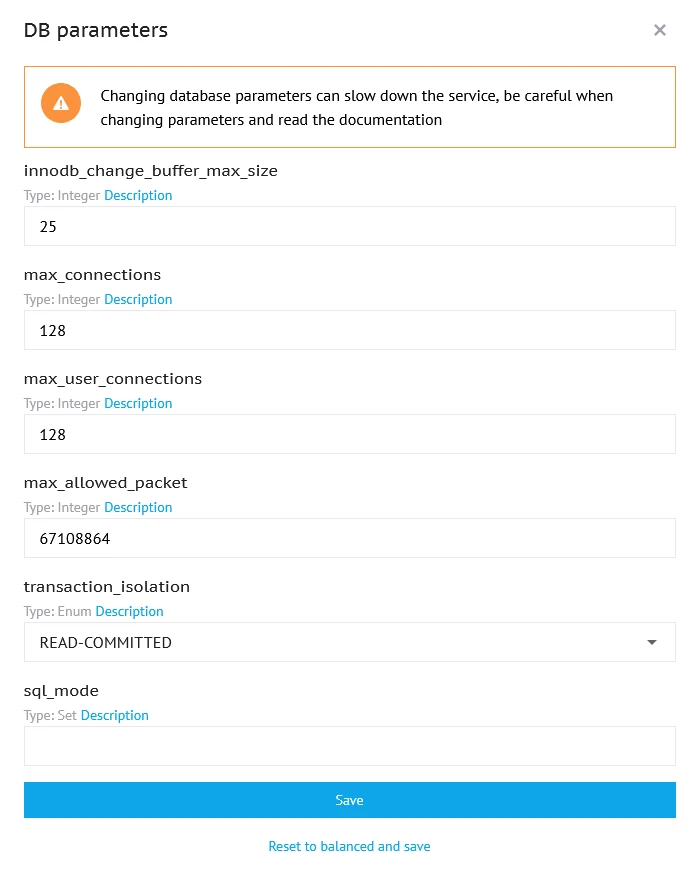Viewport: 700px width, 878px height.
Task: Focus the max_allowed_packet value field
Action: [349, 538]
